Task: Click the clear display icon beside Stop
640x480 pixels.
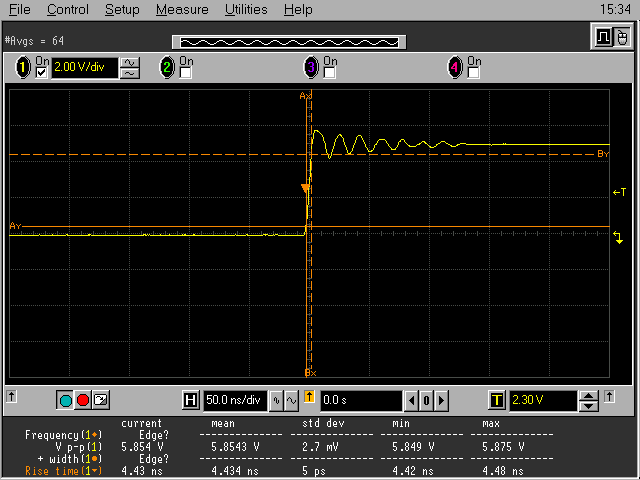Action: pyautogui.click(x=100, y=400)
